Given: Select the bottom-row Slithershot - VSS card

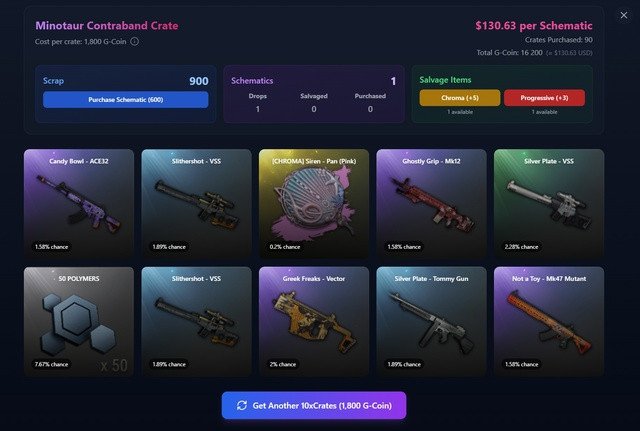Looking at the screenshot, I should pos(196,321).
